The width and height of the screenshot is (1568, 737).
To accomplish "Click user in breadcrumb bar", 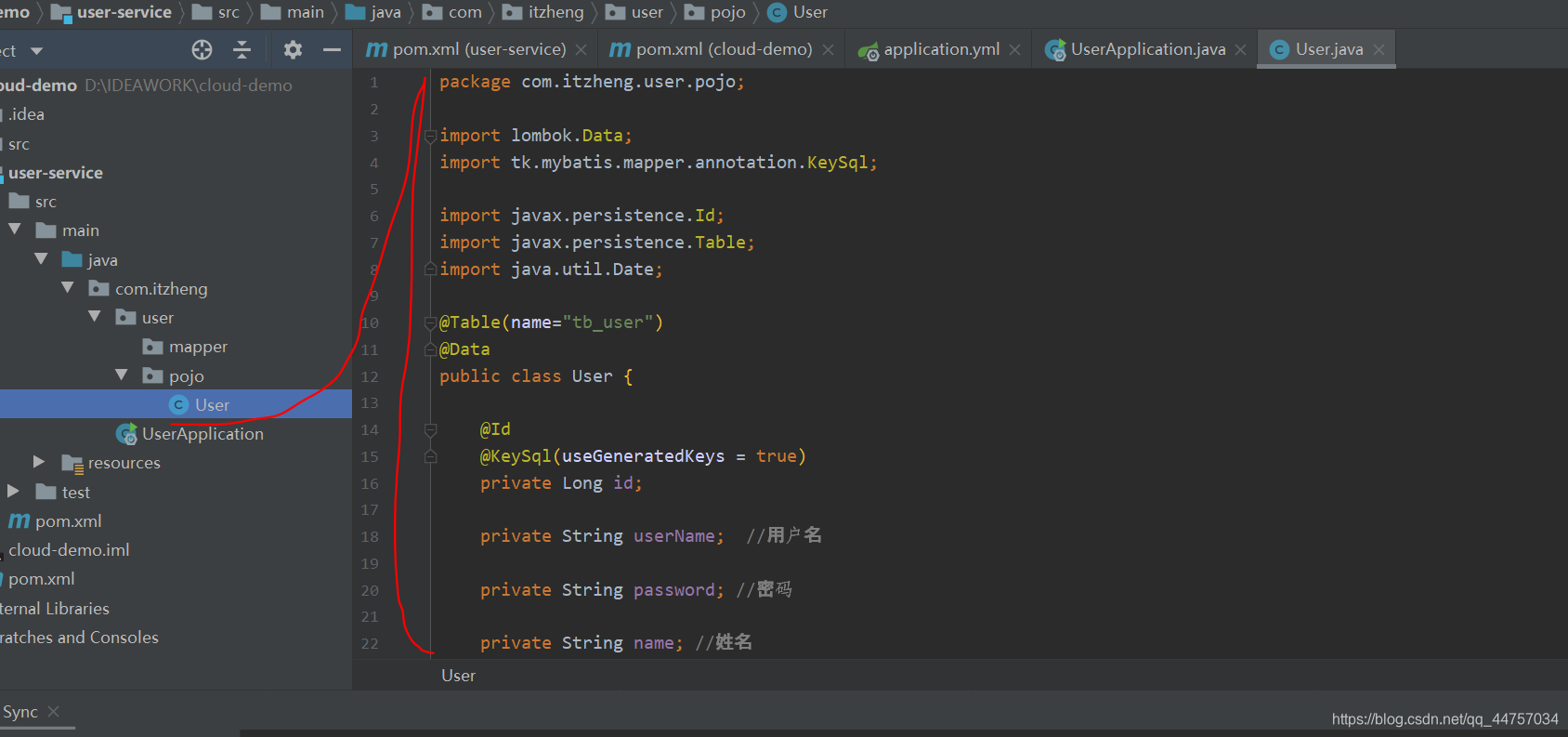I will (634, 12).
